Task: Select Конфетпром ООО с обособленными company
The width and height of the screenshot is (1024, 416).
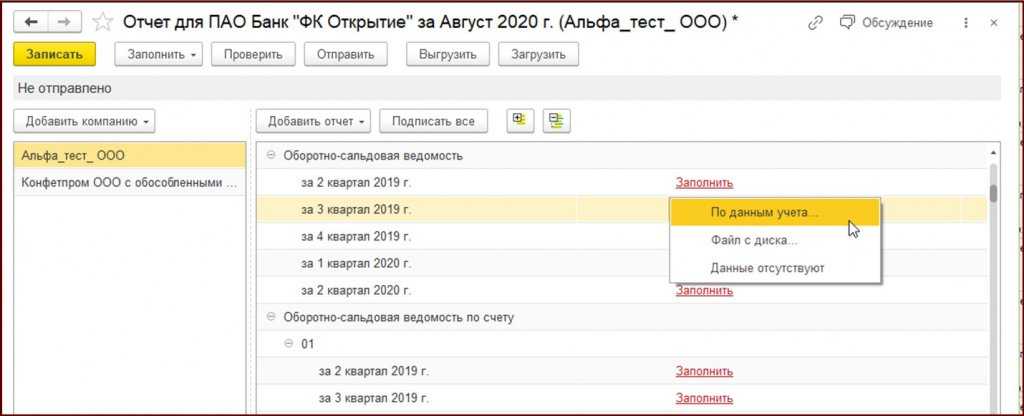Action: pyautogui.click(x=130, y=182)
